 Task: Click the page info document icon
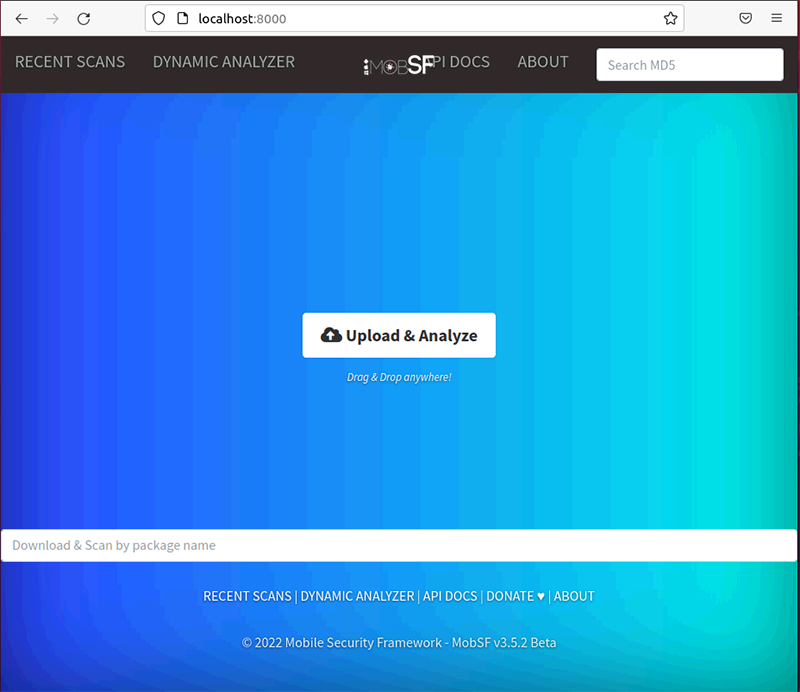(x=182, y=19)
